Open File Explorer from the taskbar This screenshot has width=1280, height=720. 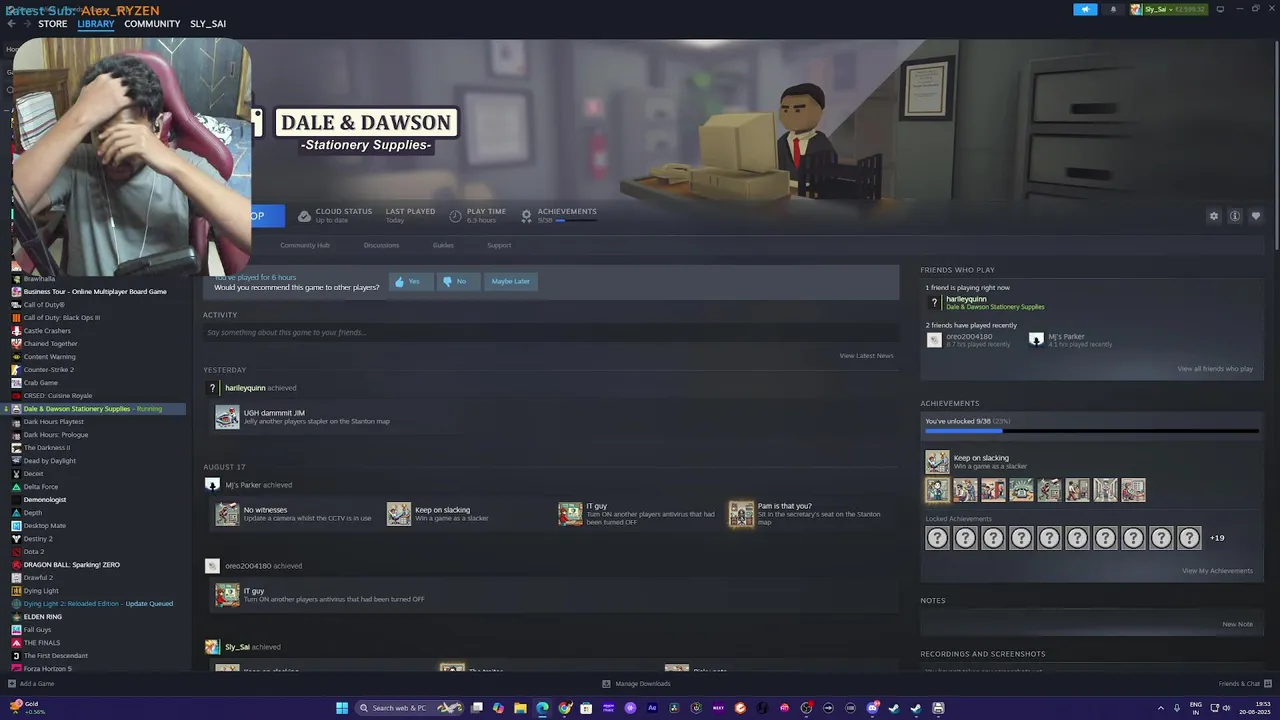point(520,708)
